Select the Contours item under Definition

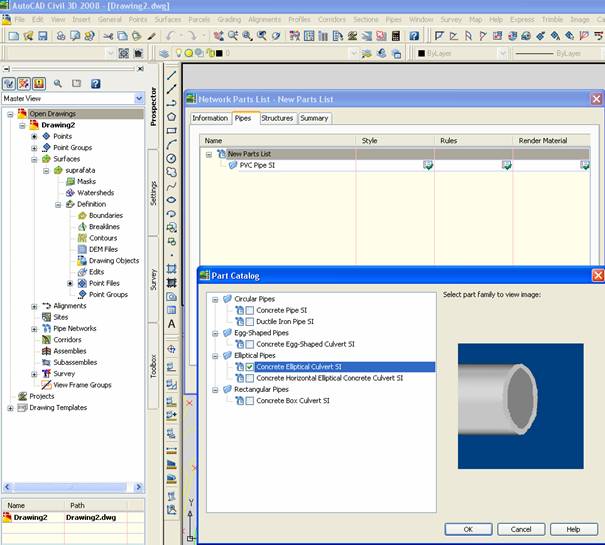coord(103,238)
